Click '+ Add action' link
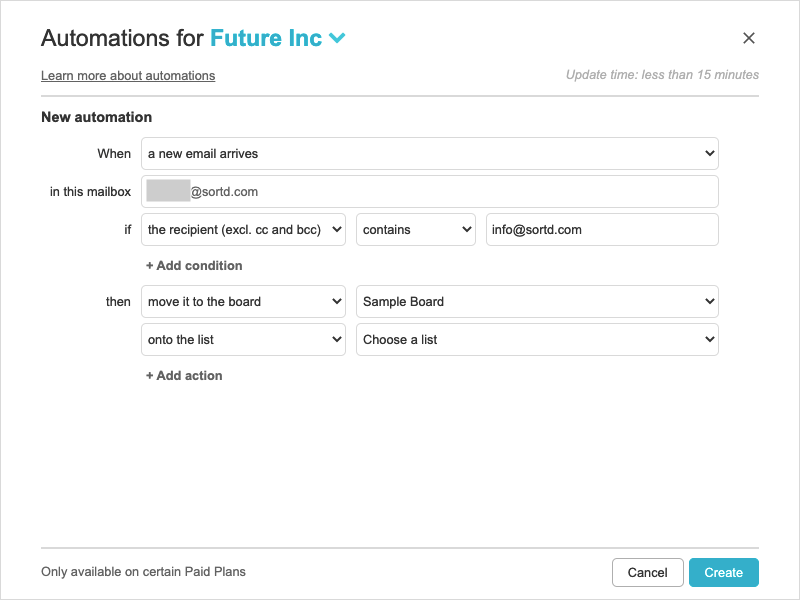 click(184, 376)
